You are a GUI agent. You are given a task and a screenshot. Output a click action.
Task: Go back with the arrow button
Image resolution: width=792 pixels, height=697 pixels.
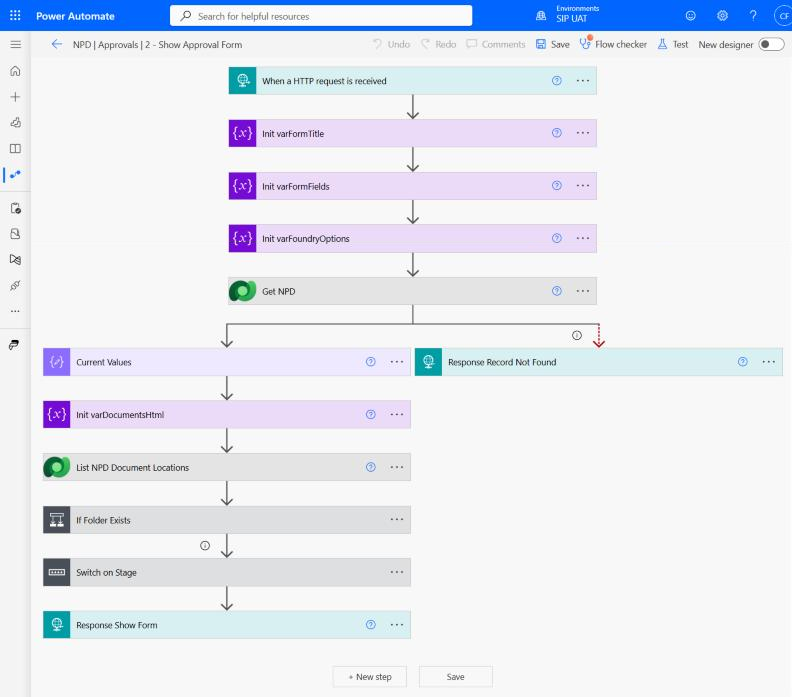pyautogui.click(x=57, y=44)
